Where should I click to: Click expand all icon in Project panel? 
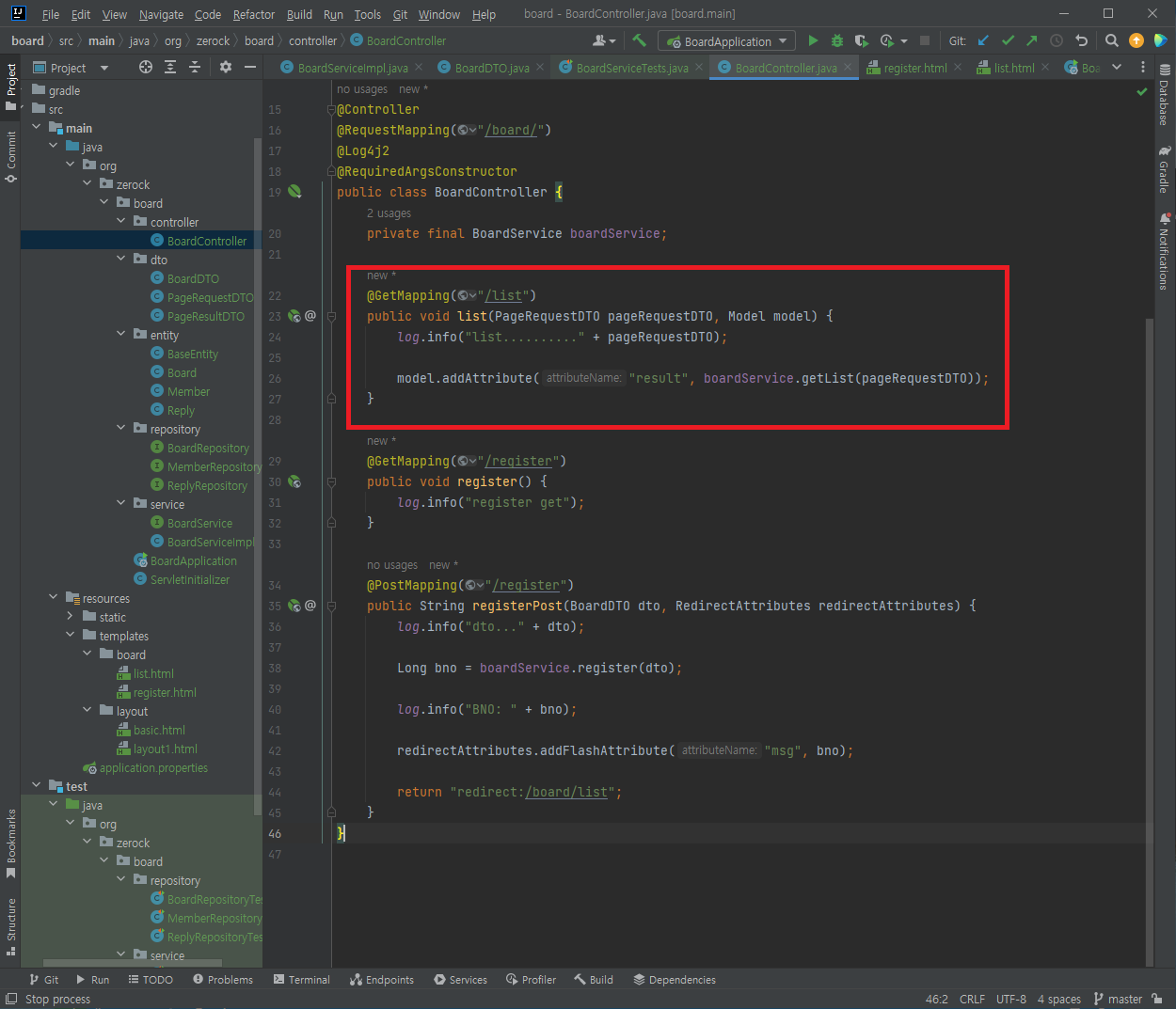(170, 67)
